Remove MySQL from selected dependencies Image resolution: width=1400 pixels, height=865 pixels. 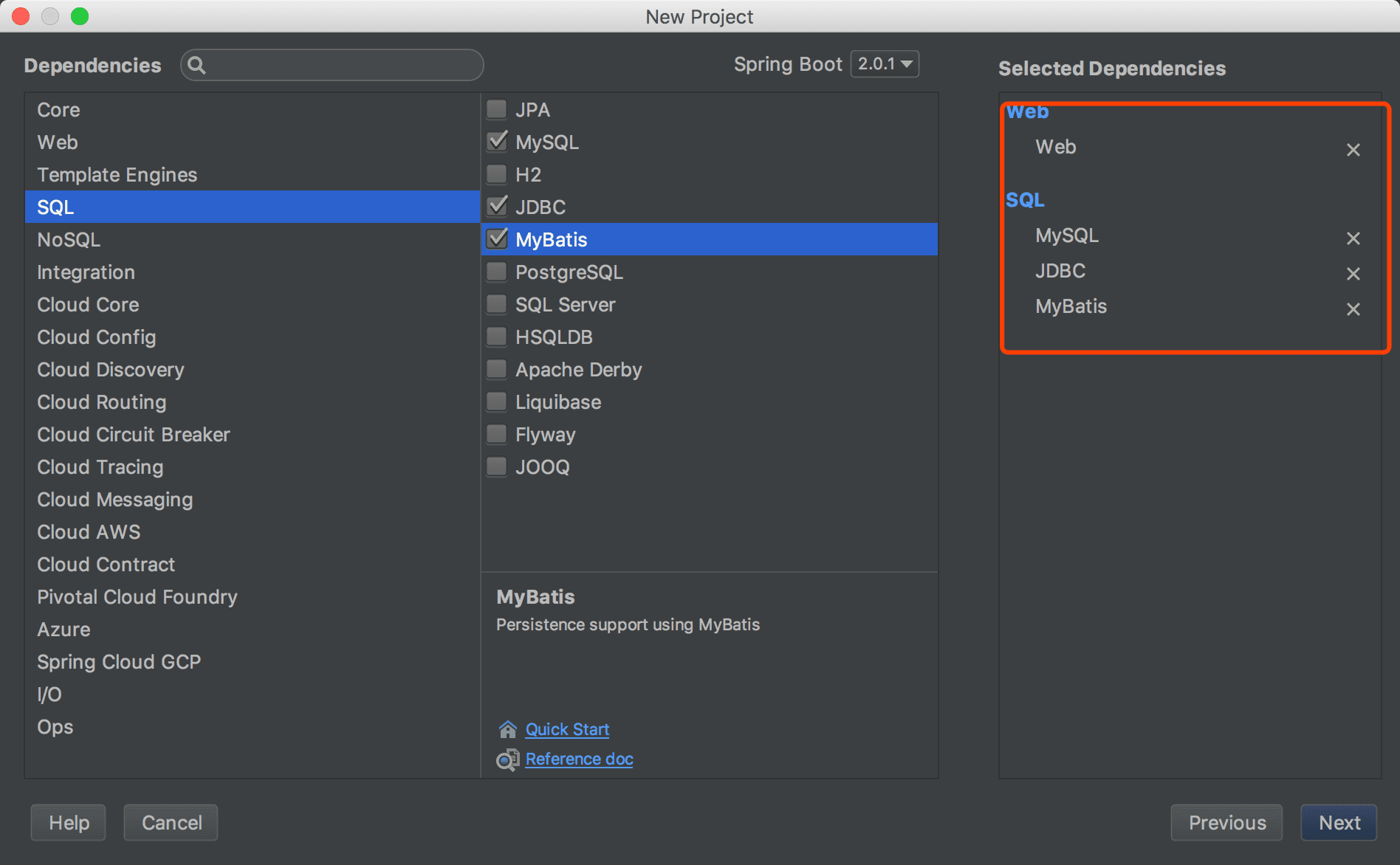1353,238
